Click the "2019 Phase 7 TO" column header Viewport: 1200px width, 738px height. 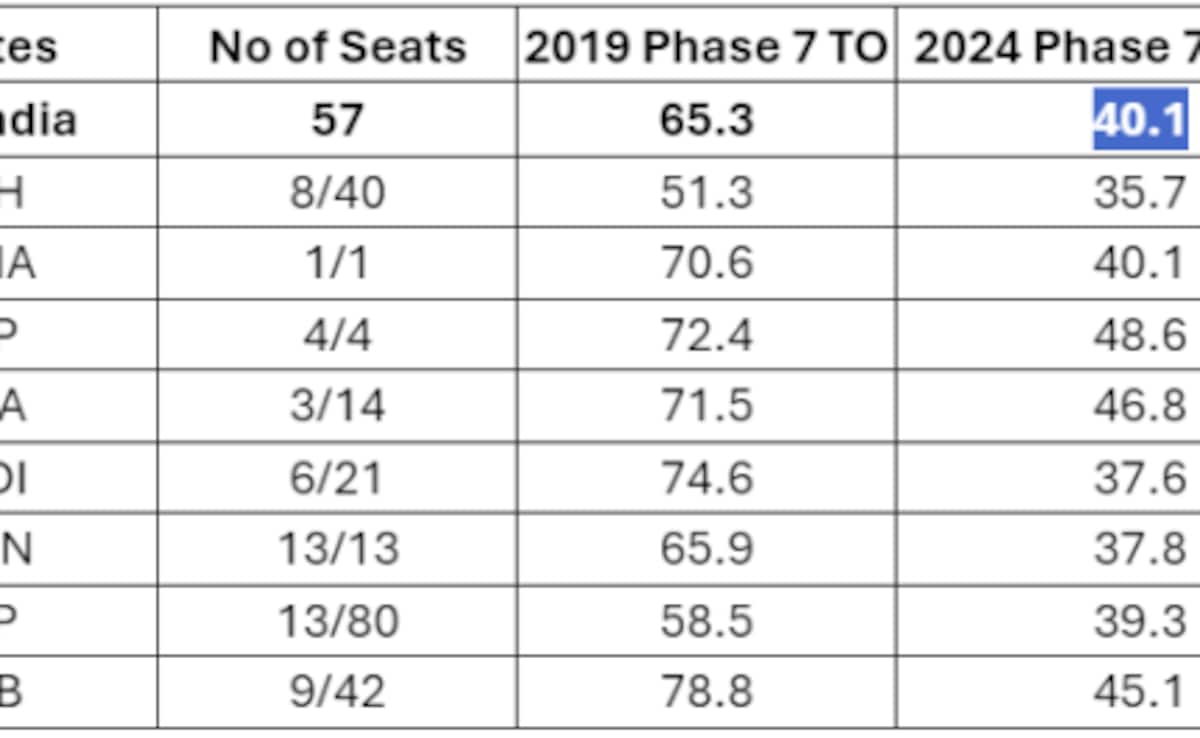tap(707, 47)
